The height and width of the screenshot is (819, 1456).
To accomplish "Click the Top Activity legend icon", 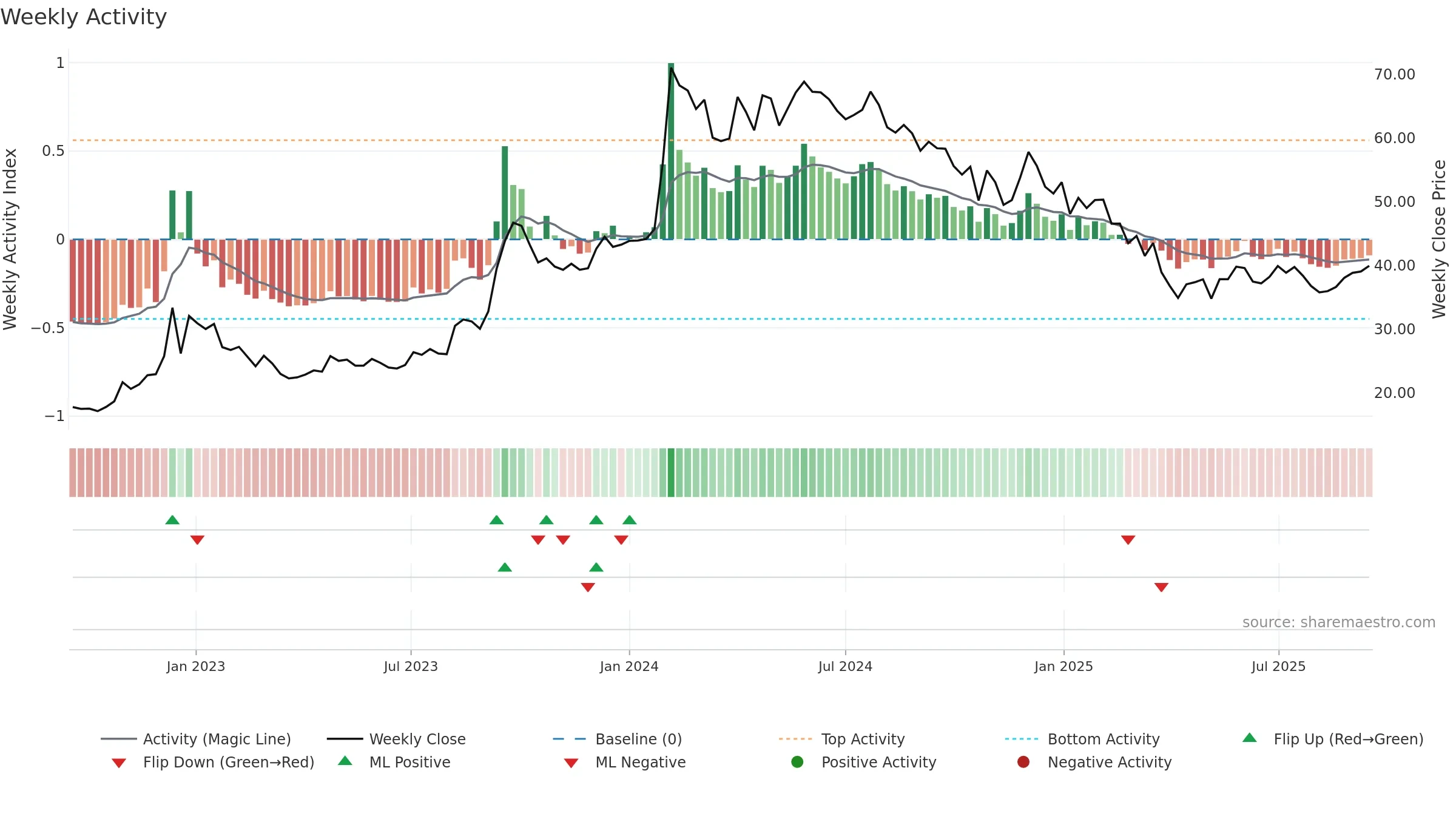I will (x=795, y=739).
